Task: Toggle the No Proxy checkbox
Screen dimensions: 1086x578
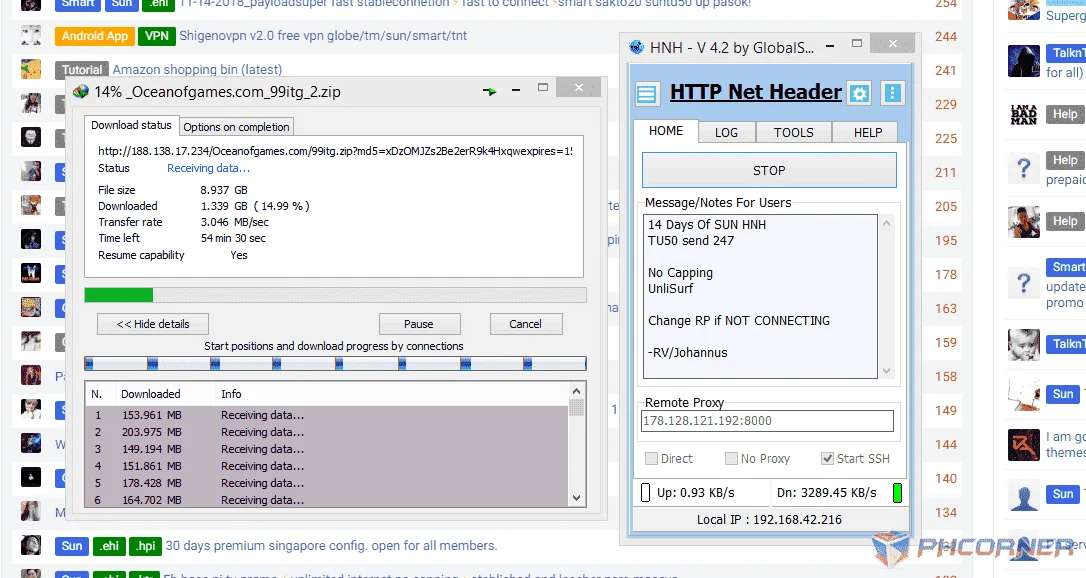Action: (x=731, y=458)
